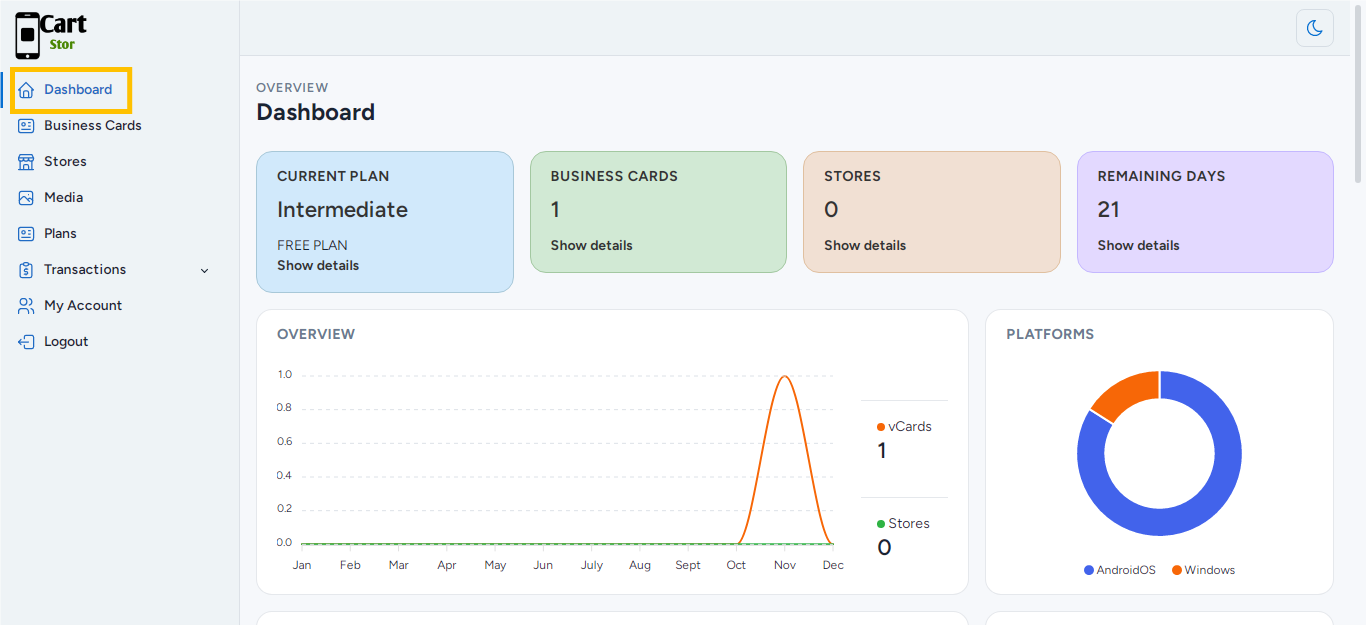Click the AndroidOS blue legend swatch
1366x625 pixels.
pyautogui.click(x=1089, y=570)
